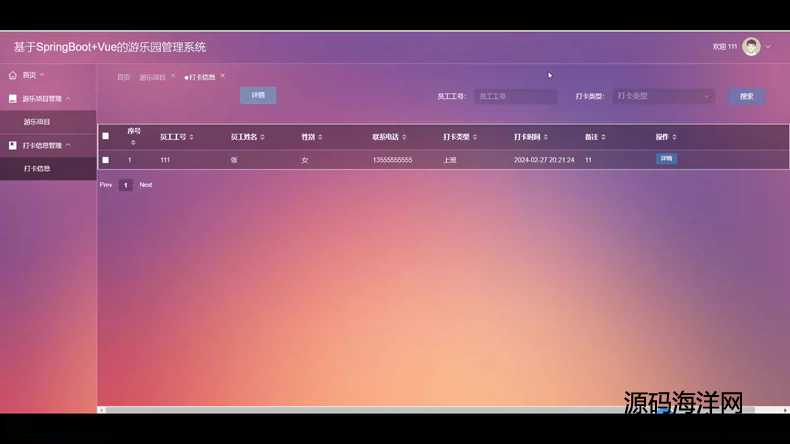Sort by 员工姓名 column arrows

[263, 137]
